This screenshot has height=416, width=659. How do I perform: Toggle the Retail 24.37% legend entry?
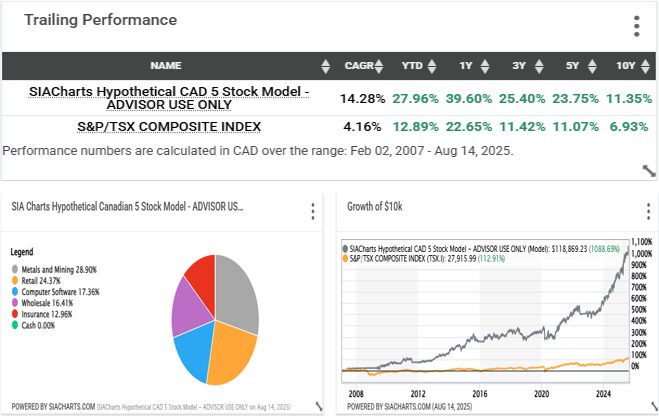click(43, 283)
